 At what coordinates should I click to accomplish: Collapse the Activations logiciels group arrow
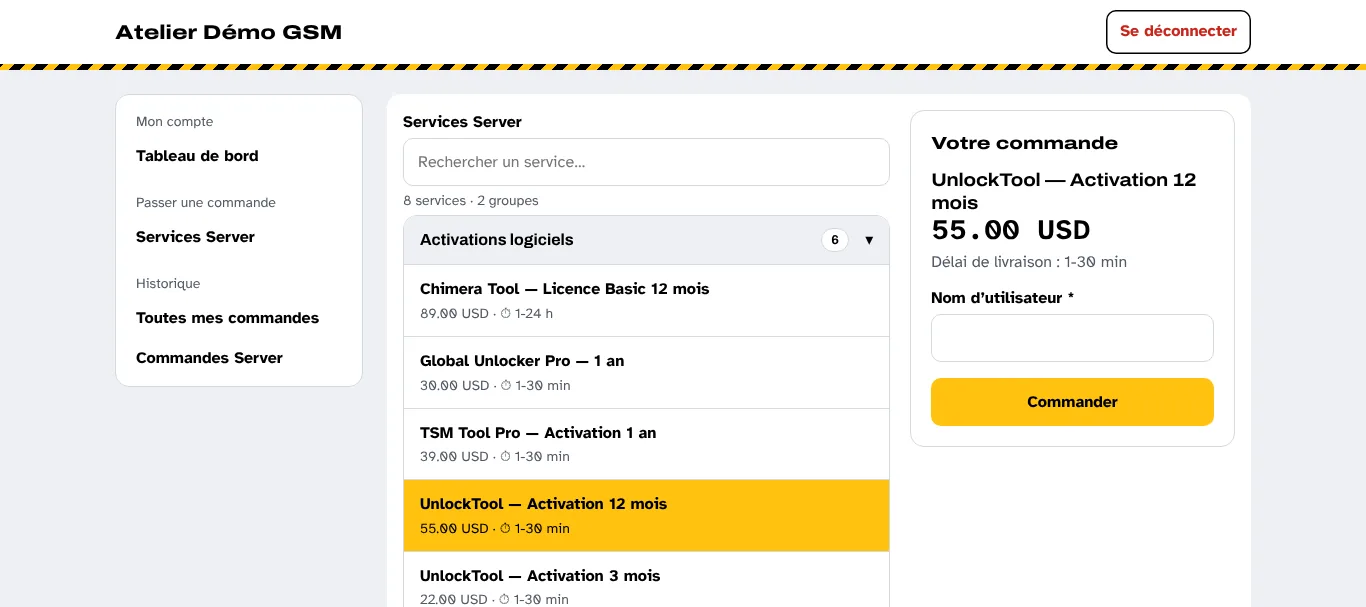tap(869, 240)
